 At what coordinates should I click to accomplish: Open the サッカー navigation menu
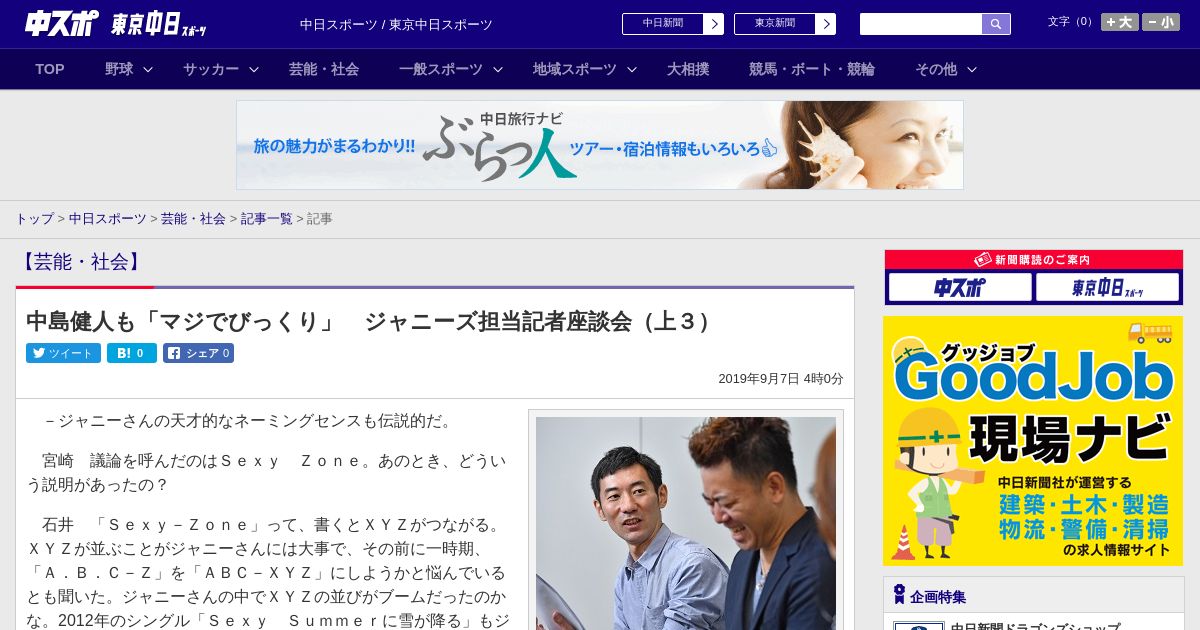[x=211, y=69]
